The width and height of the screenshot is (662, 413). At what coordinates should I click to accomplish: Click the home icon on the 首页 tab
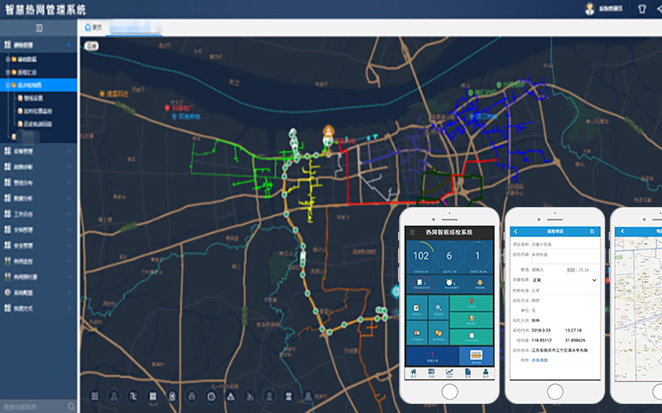[x=87, y=28]
